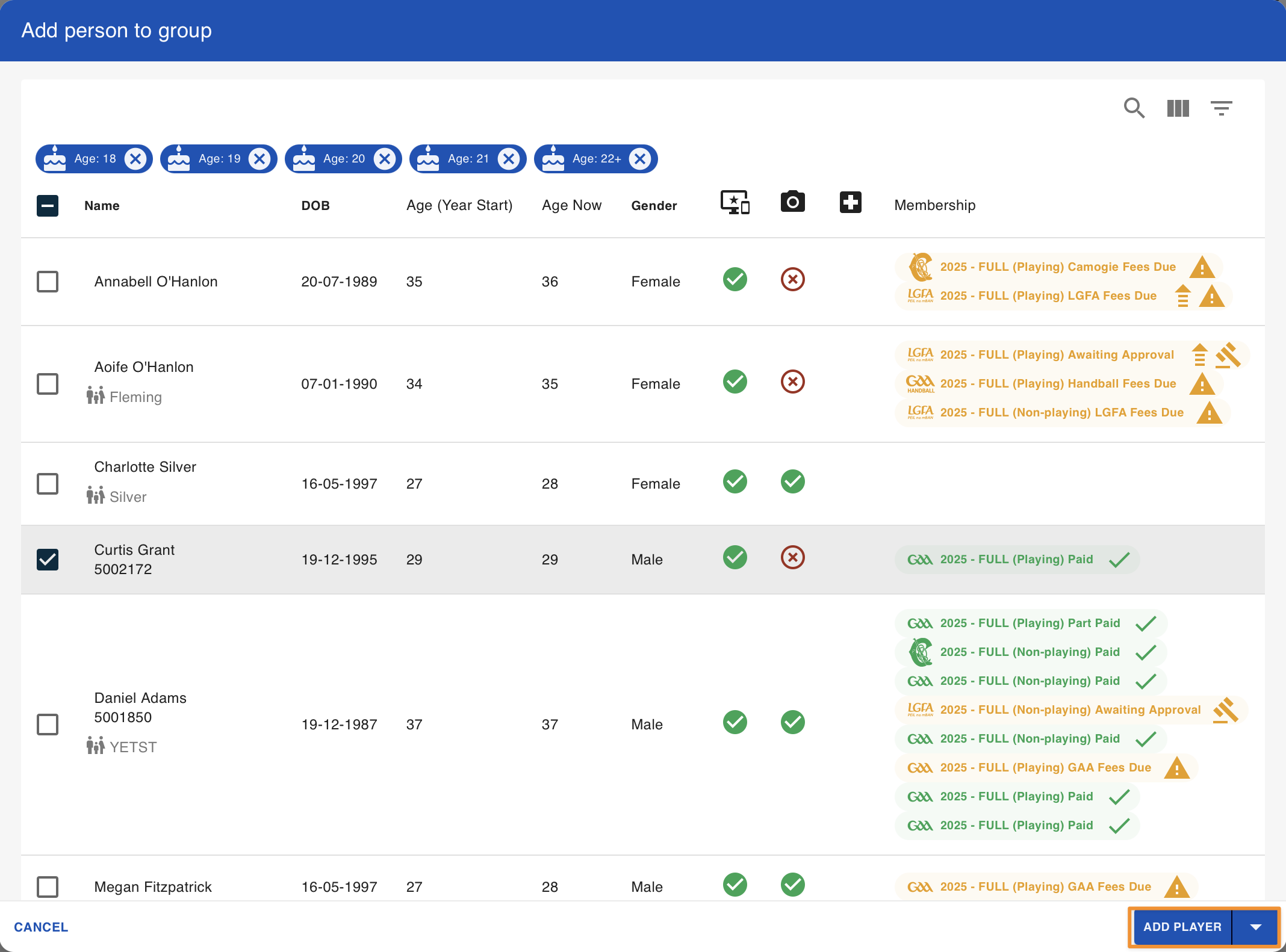The height and width of the screenshot is (952, 1286).
Task: Select the Daniel Adams row checkbox
Action: (x=48, y=724)
